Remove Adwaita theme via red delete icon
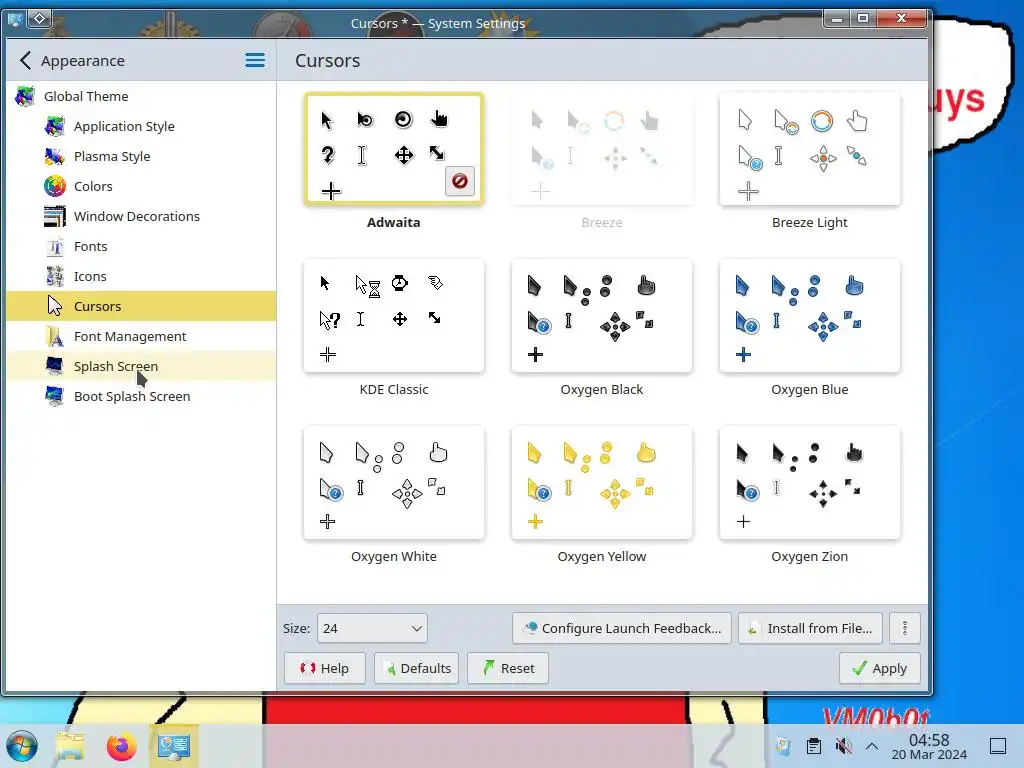The width and height of the screenshot is (1024, 768). 460,181
